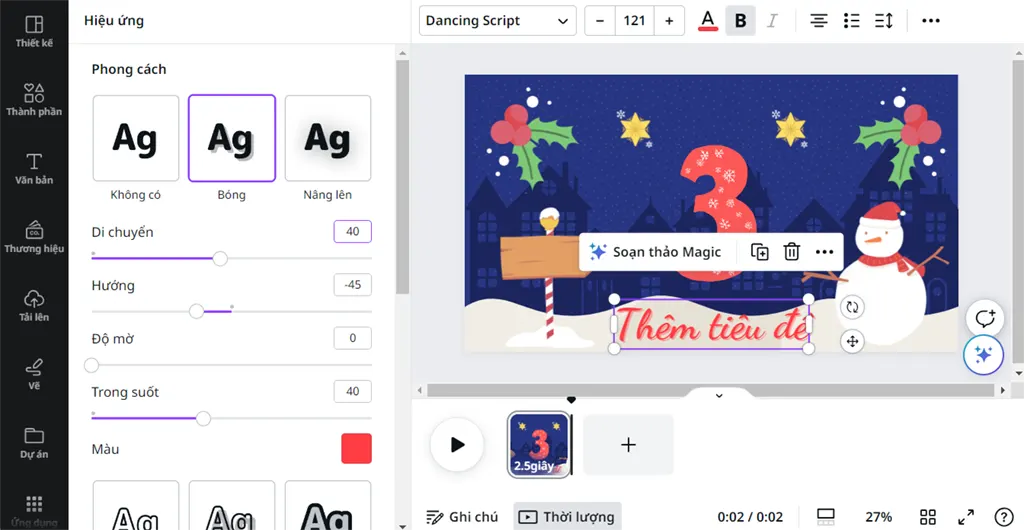Toggle the page thumbnails view icon

[x=825, y=517]
